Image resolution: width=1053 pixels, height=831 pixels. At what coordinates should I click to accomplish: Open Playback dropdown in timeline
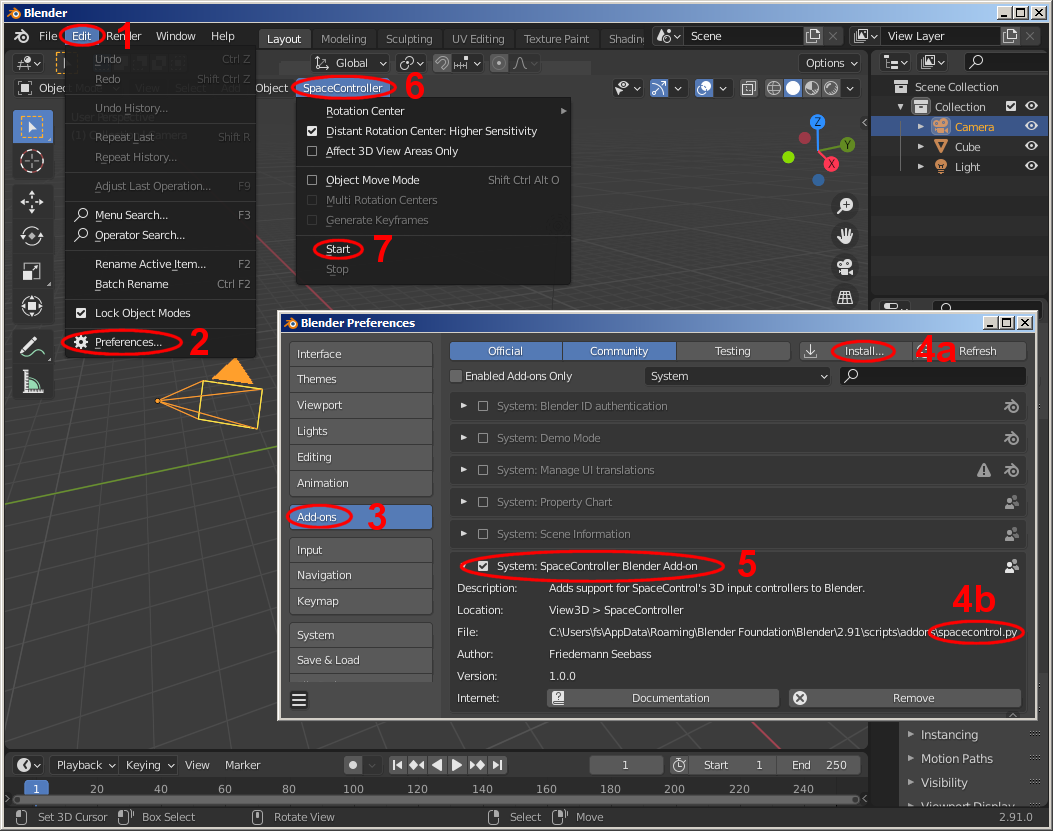coord(85,764)
